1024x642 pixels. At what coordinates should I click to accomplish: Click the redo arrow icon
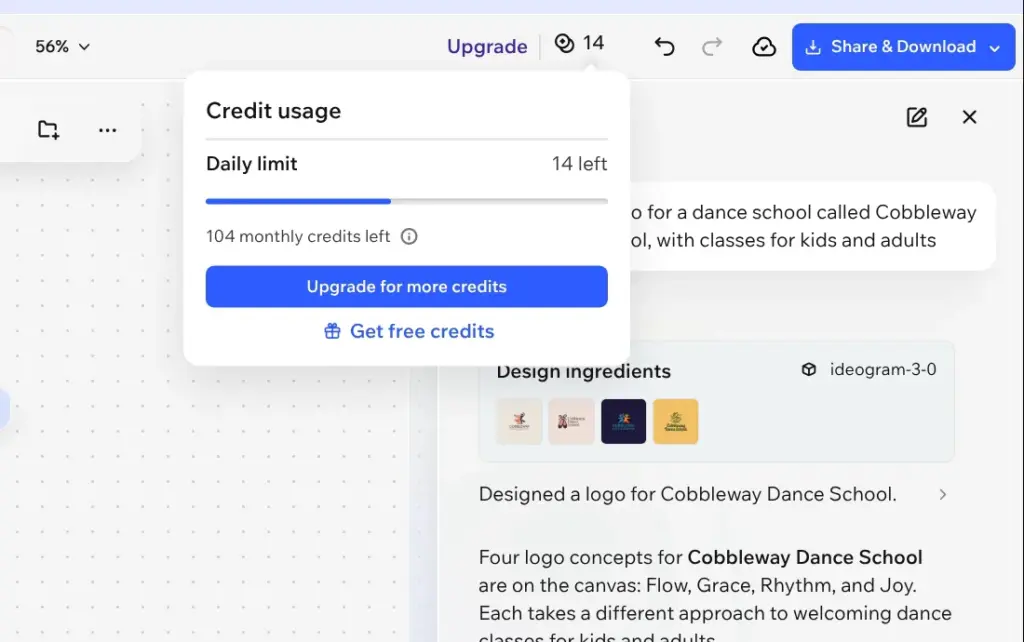click(x=712, y=46)
